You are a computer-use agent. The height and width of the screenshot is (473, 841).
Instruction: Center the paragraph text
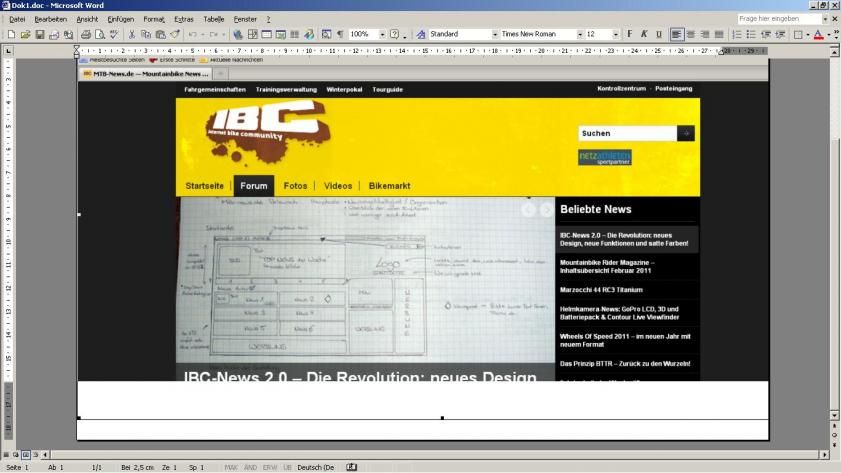click(691, 34)
